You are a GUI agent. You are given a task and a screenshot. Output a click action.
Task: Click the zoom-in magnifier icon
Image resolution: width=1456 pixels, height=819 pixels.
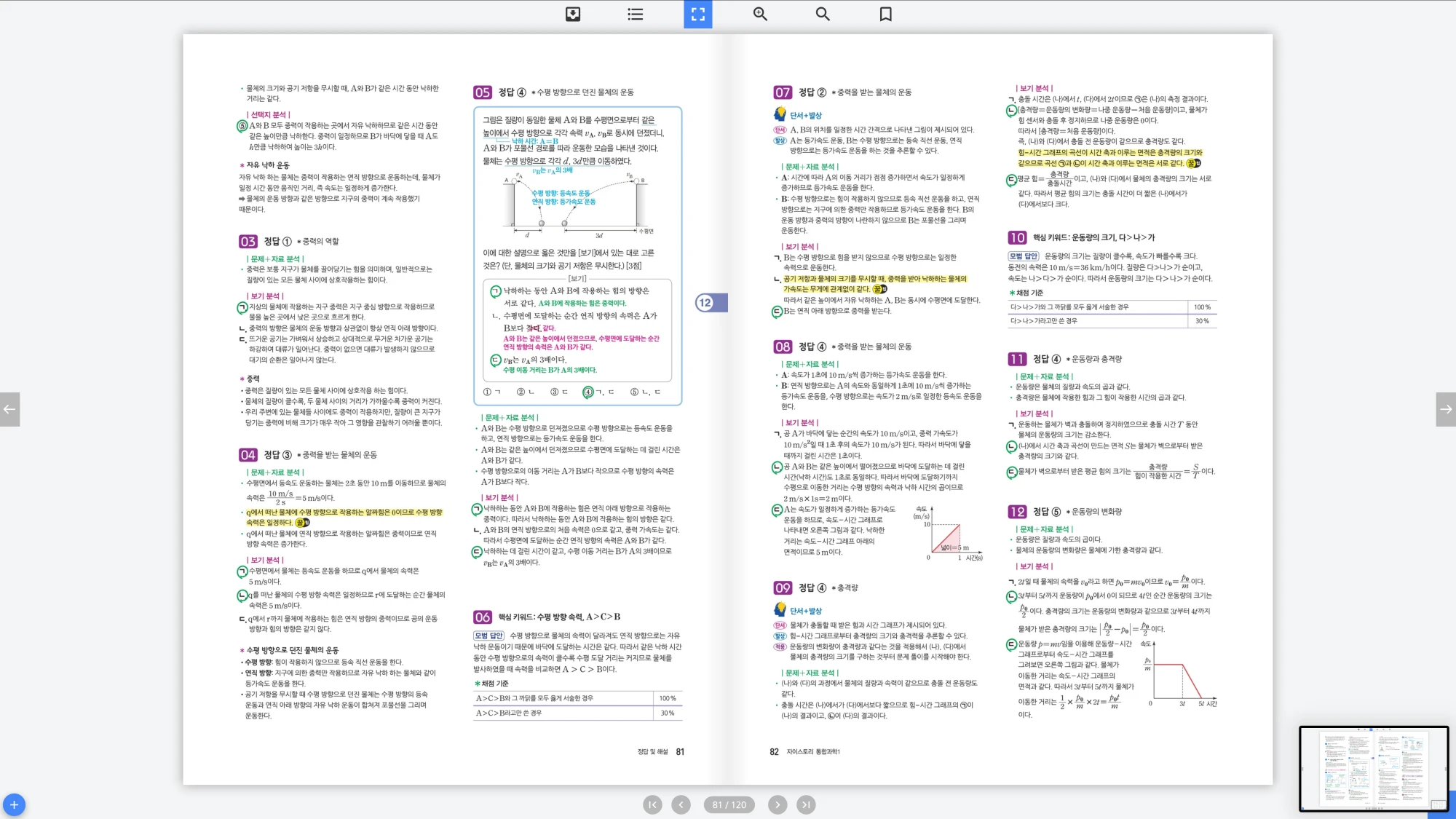coord(760,14)
